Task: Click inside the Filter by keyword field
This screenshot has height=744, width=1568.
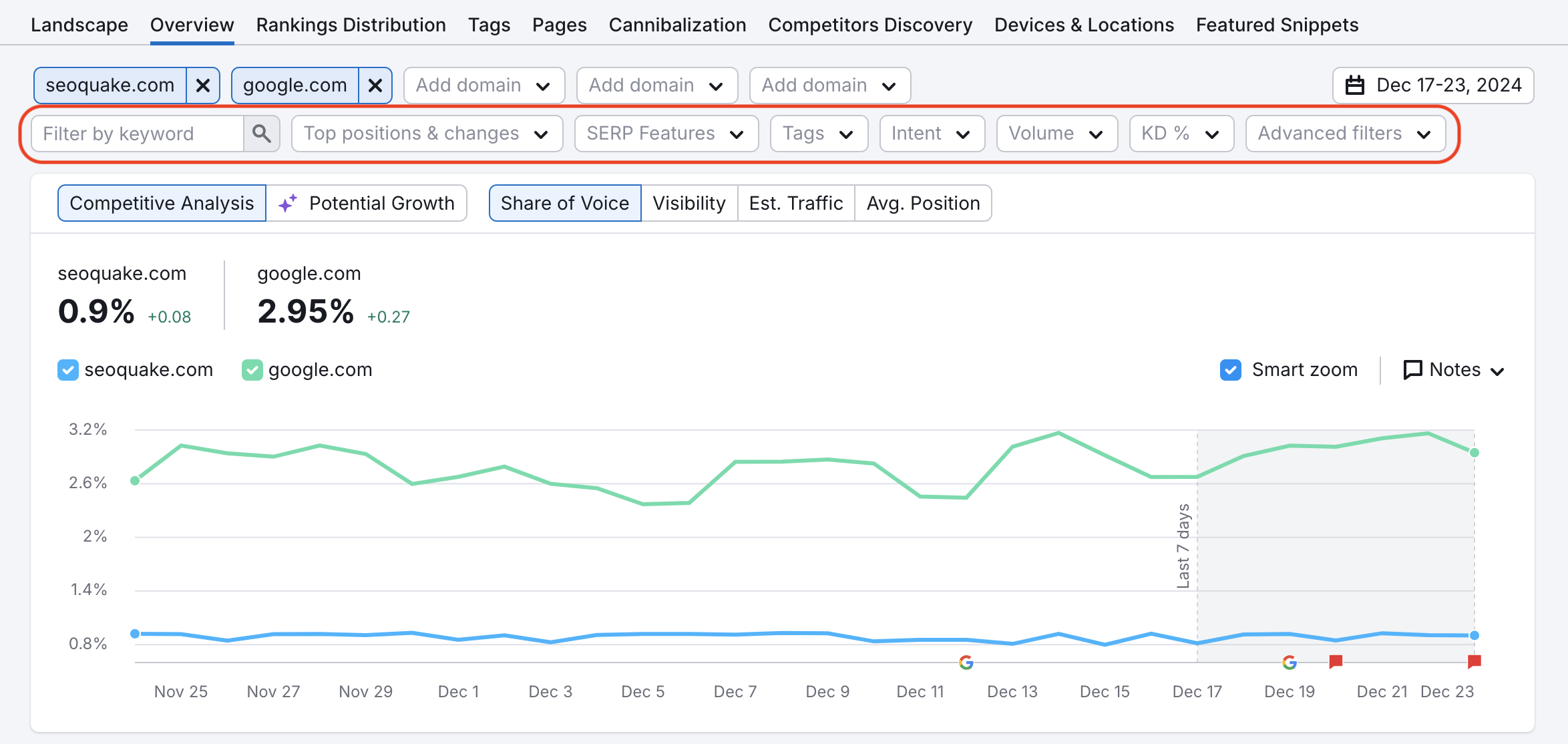Action: (134, 134)
